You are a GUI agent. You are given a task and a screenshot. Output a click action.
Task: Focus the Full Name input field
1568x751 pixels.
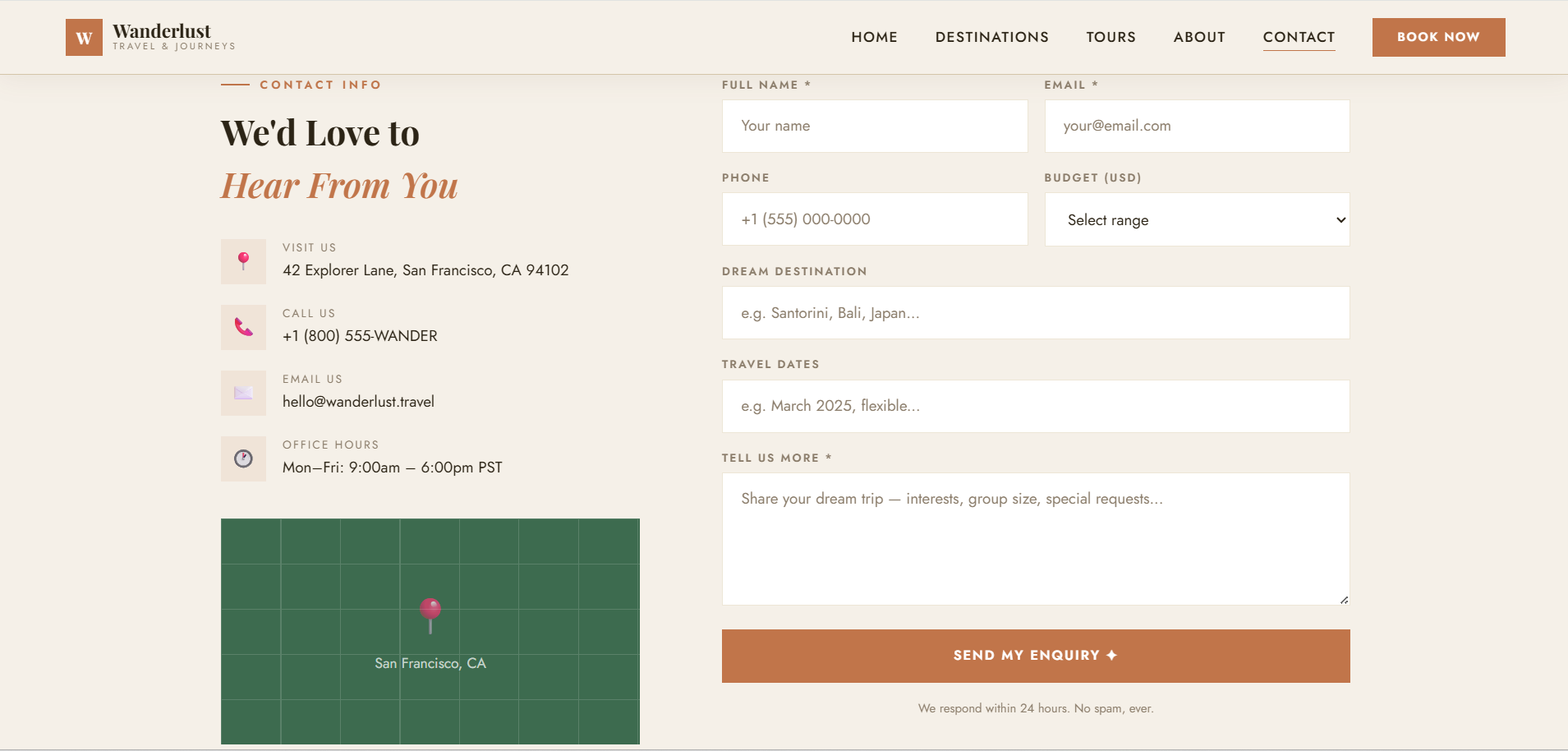(x=874, y=126)
